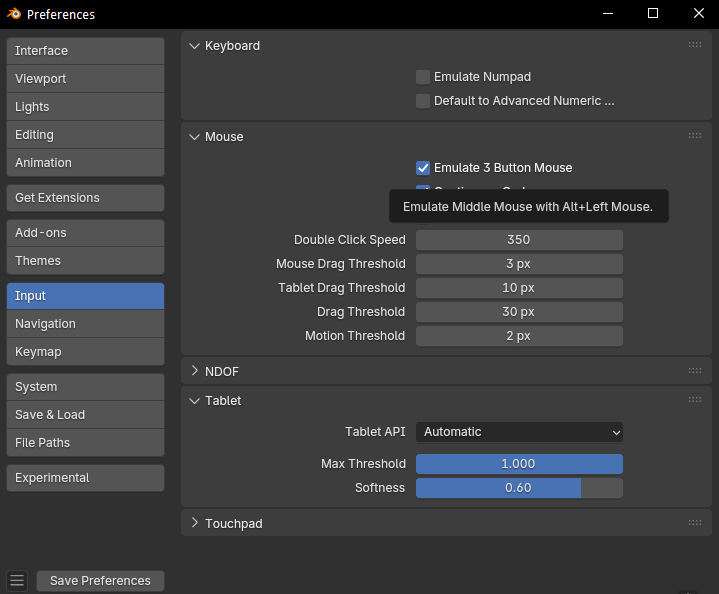Expand the NDOF panel
Viewport: 719px width, 594px height.
tap(194, 371)
